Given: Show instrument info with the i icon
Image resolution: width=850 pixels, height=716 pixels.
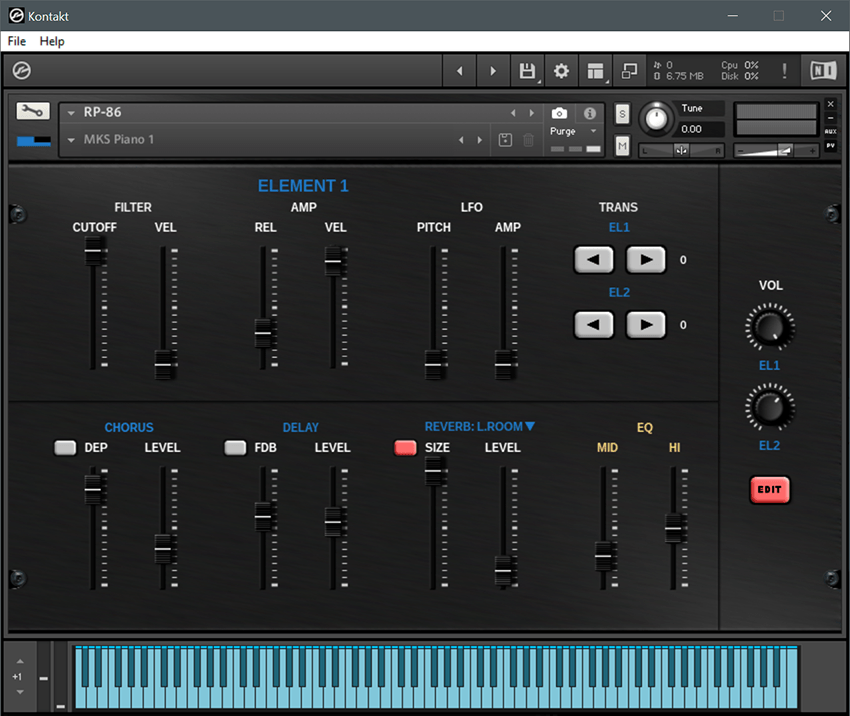Looking at the screenshot, I should (x=590, y=113).
